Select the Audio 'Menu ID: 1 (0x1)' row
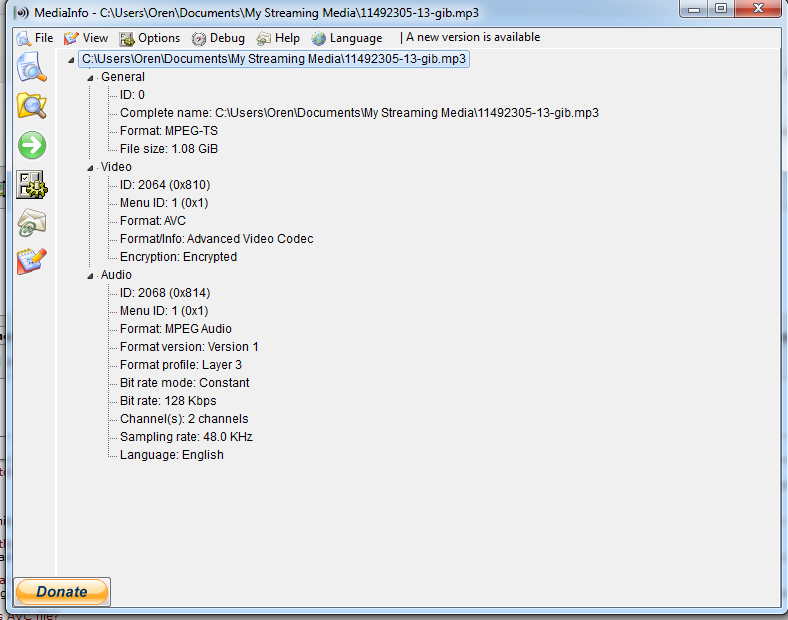Screen dimensions: 788x620 [164, 311]
